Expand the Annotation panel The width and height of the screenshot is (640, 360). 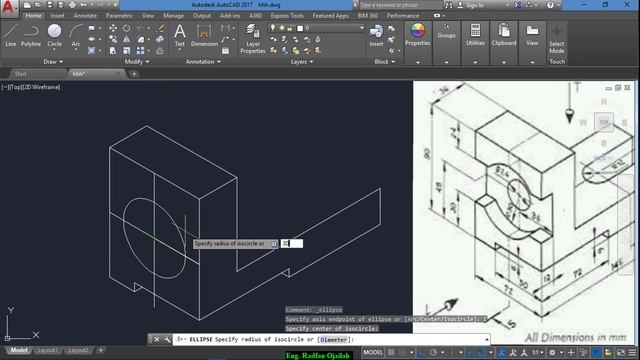coord(203,62)
